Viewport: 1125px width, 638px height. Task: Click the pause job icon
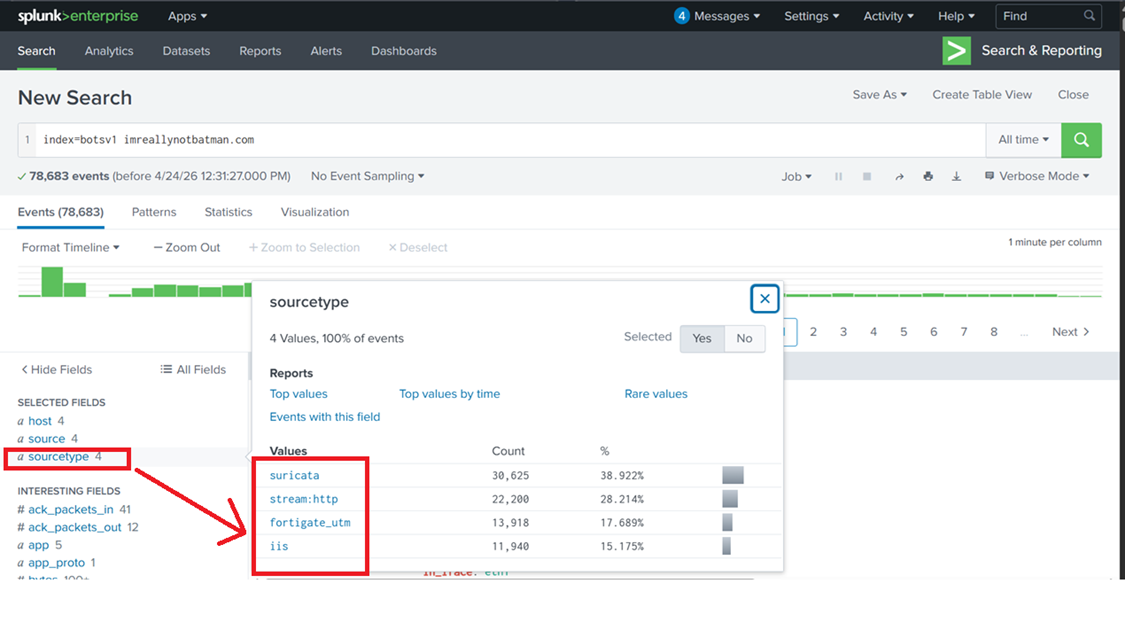pyautogui.click(x=838, y=177)
